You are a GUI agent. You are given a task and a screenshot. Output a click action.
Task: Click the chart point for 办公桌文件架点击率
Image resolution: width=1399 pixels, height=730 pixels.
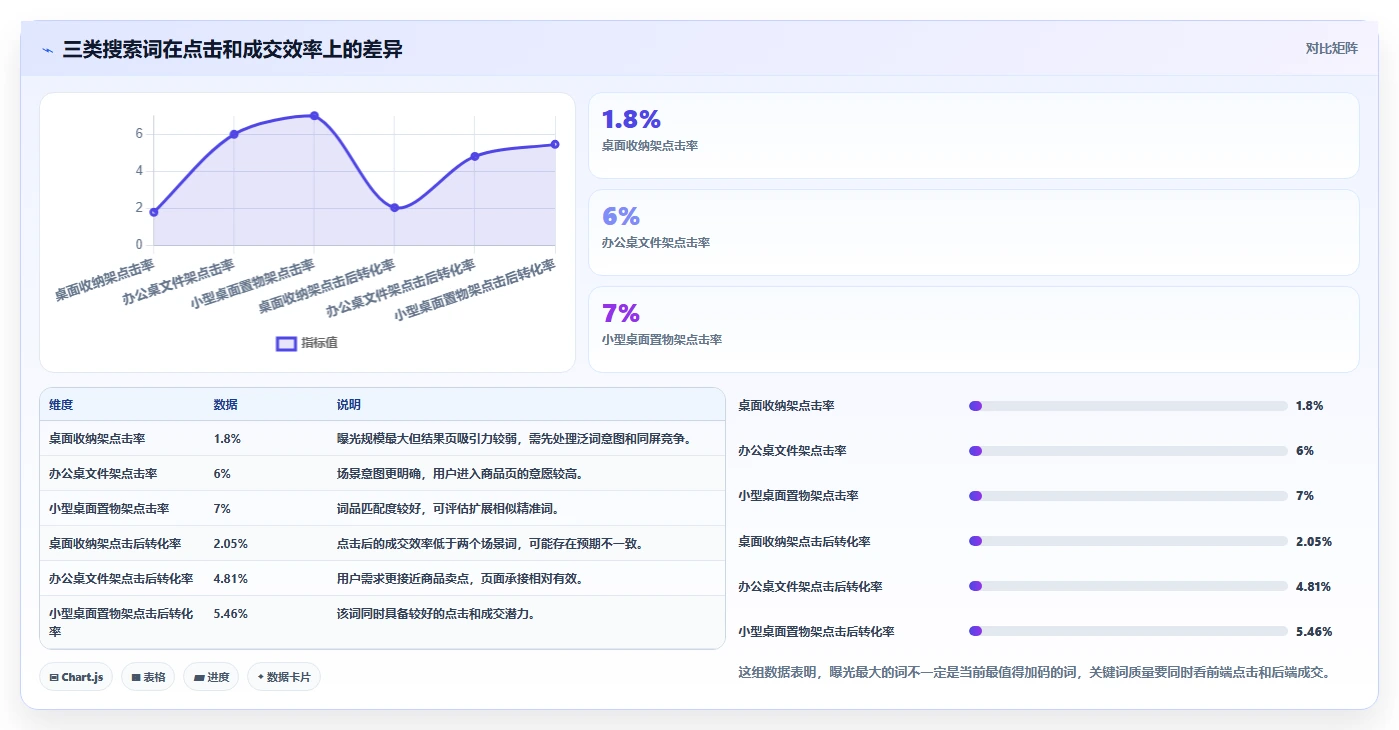coord(234,134)
